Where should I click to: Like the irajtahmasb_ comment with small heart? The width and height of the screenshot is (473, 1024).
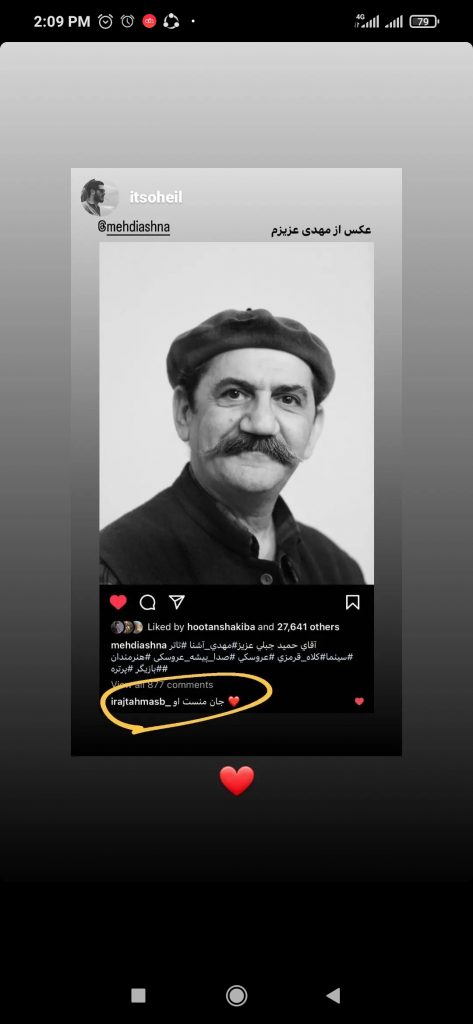click(359, 701)
